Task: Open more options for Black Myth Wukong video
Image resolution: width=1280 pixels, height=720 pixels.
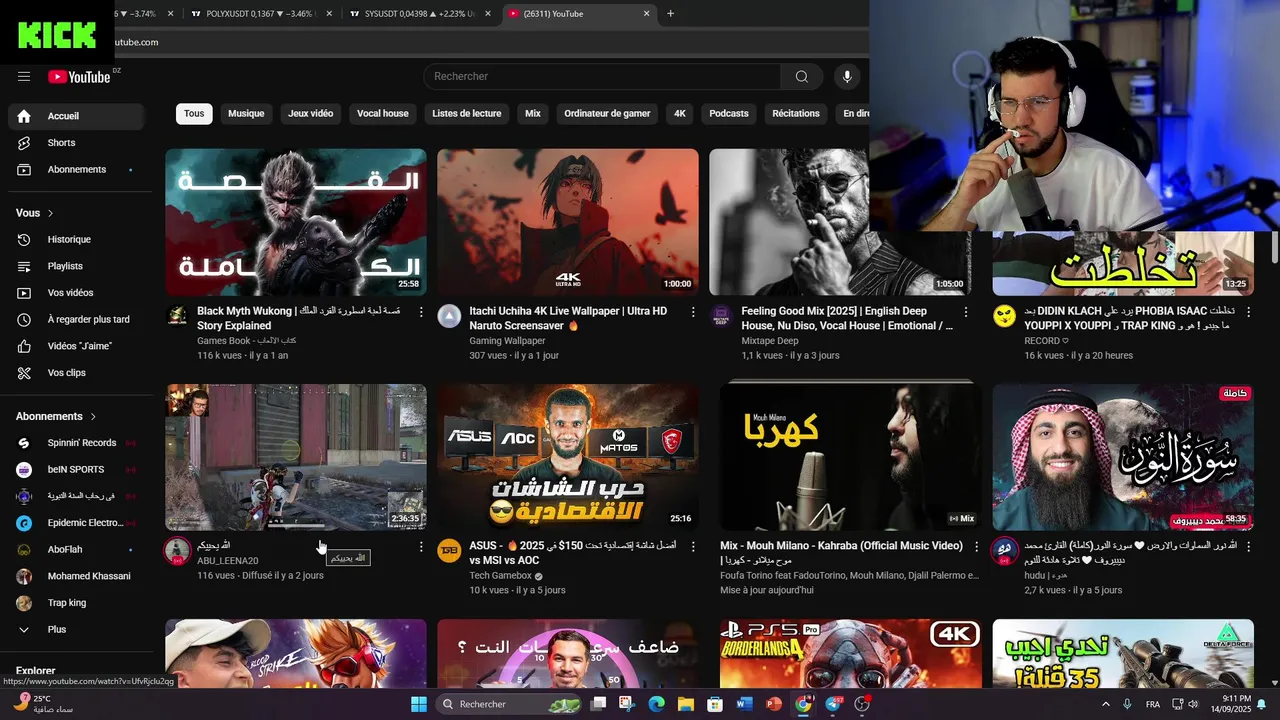Action: [x=421, y=312]
